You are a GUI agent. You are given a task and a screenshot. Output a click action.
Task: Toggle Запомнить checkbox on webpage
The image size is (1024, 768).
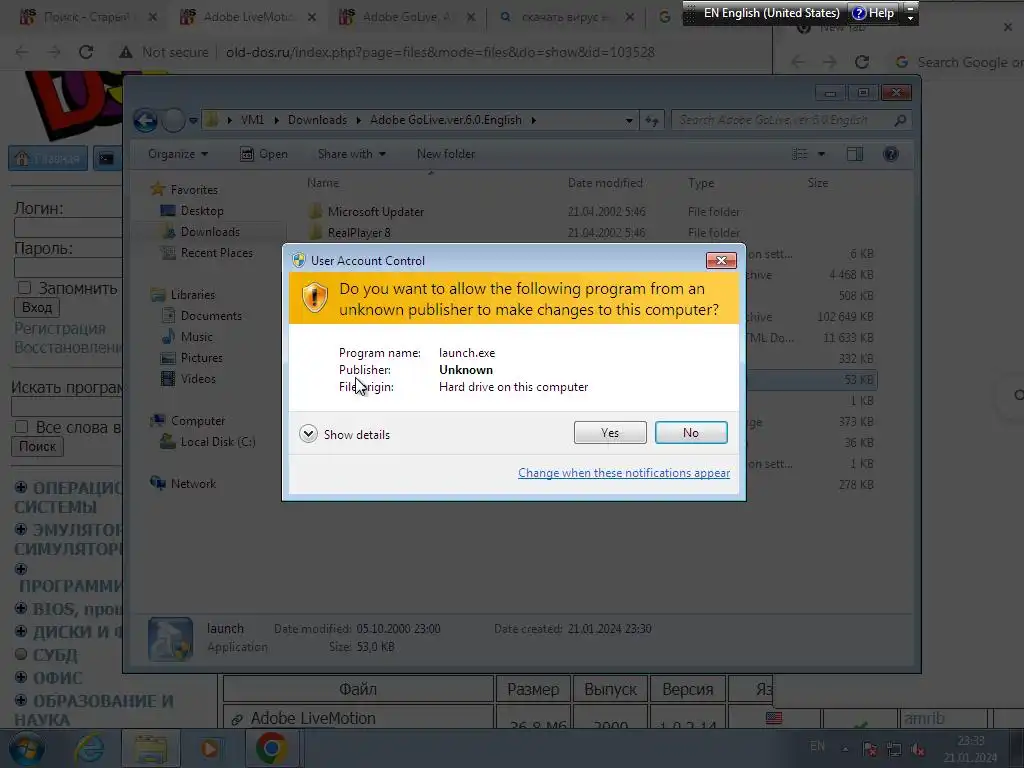click(x=24, y=288)
